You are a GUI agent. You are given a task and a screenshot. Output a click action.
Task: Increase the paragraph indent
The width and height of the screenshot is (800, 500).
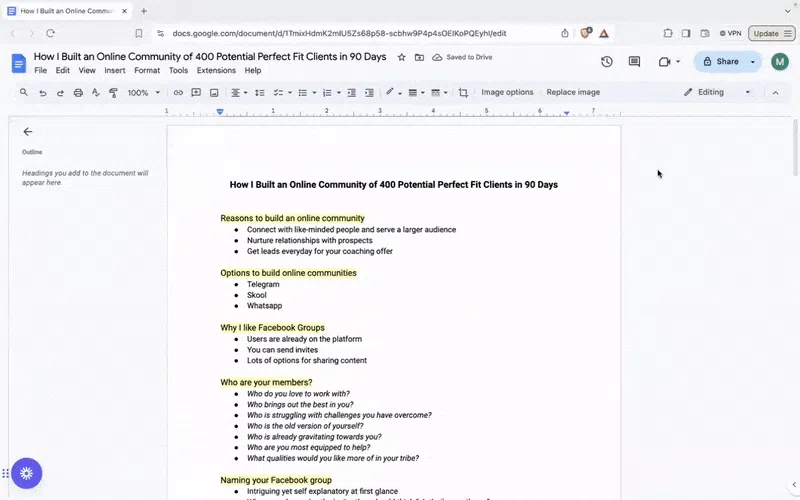(369, 93)
